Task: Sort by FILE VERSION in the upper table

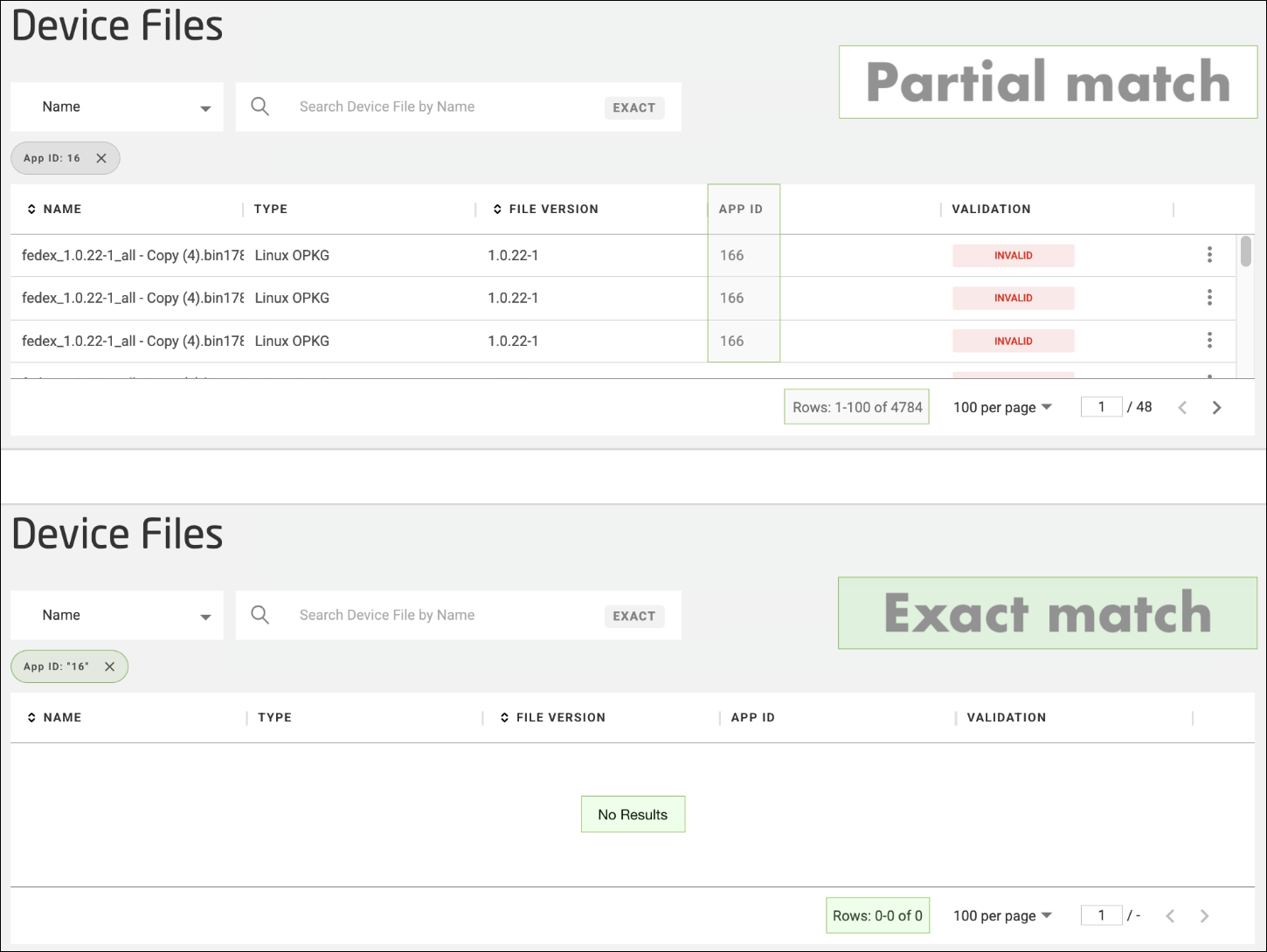Action: [545, 209]
